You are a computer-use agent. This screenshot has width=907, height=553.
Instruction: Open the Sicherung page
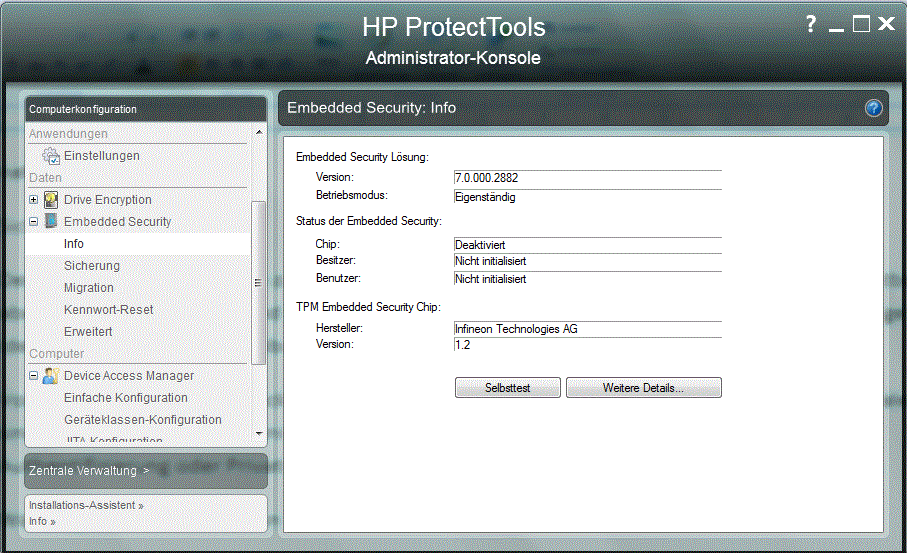(x=92, y=266)
